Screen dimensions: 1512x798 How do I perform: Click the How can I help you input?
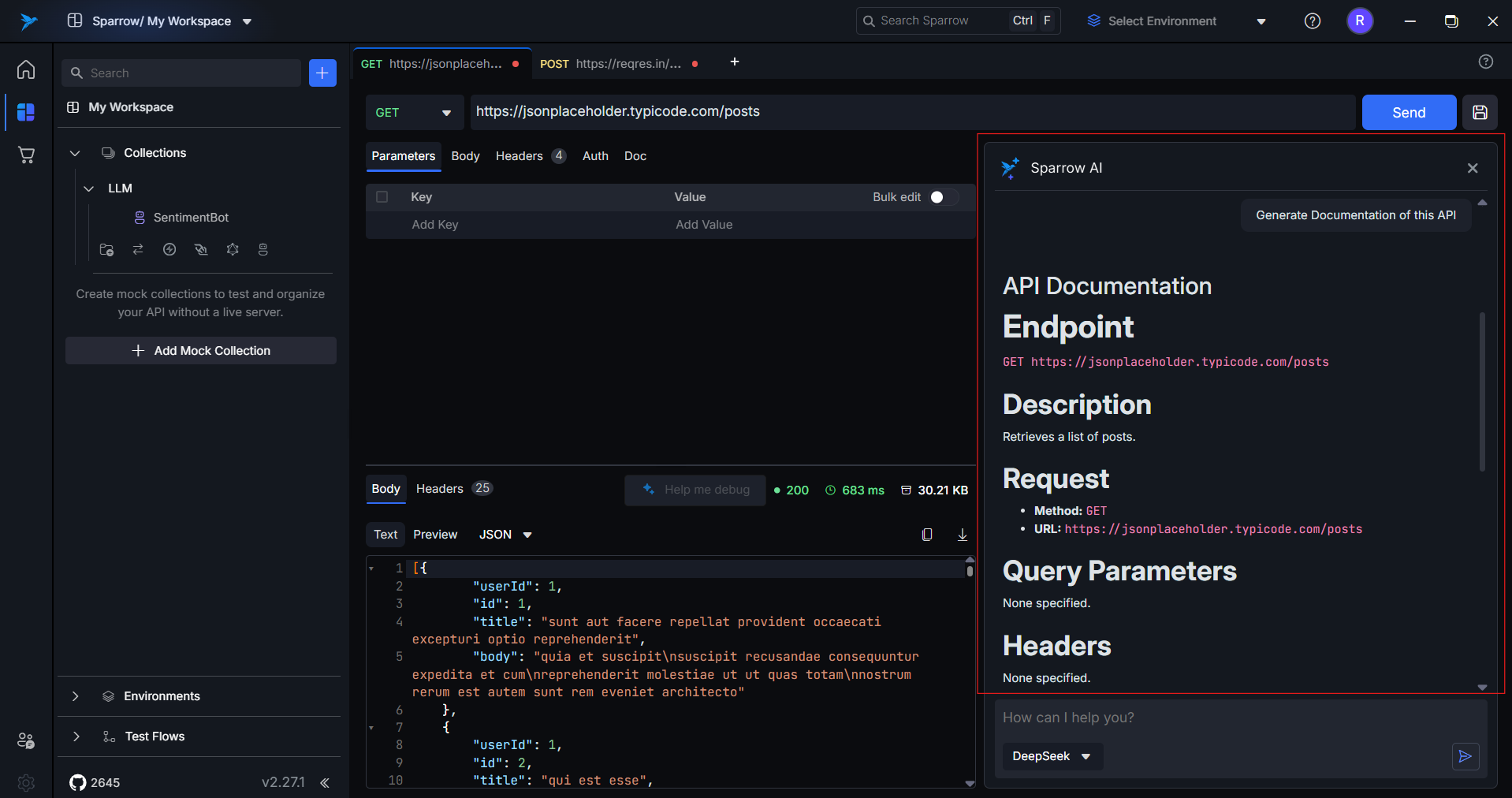click(x=1241, y=718)
